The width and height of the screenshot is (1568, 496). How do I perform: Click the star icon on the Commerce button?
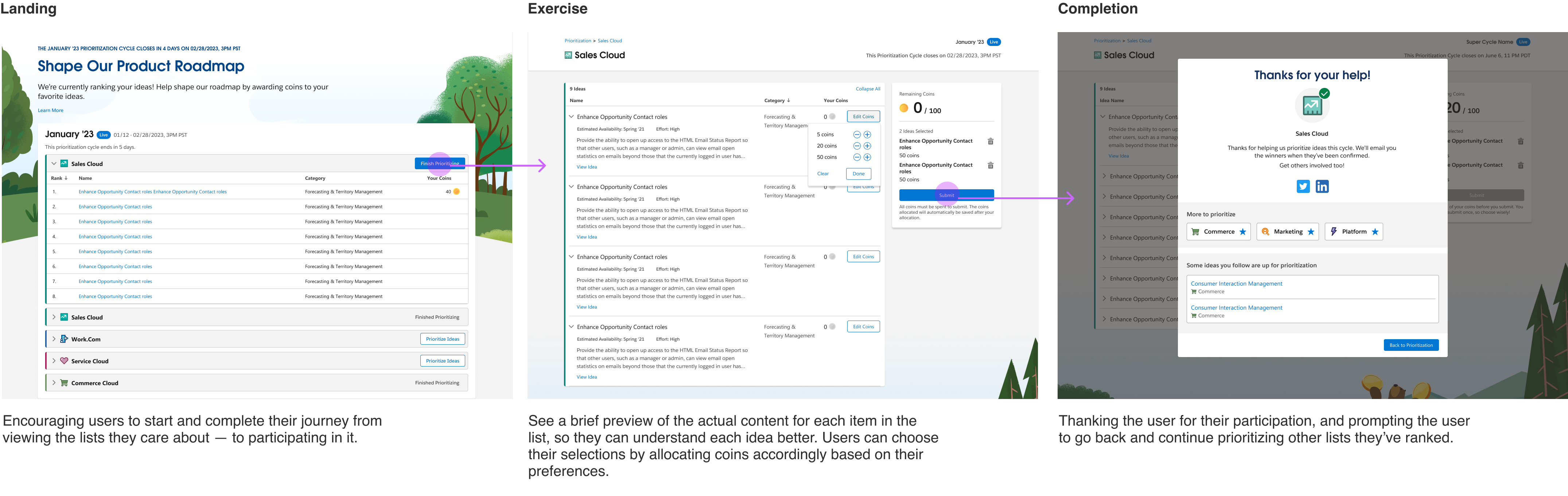(x=1242, y=232)
